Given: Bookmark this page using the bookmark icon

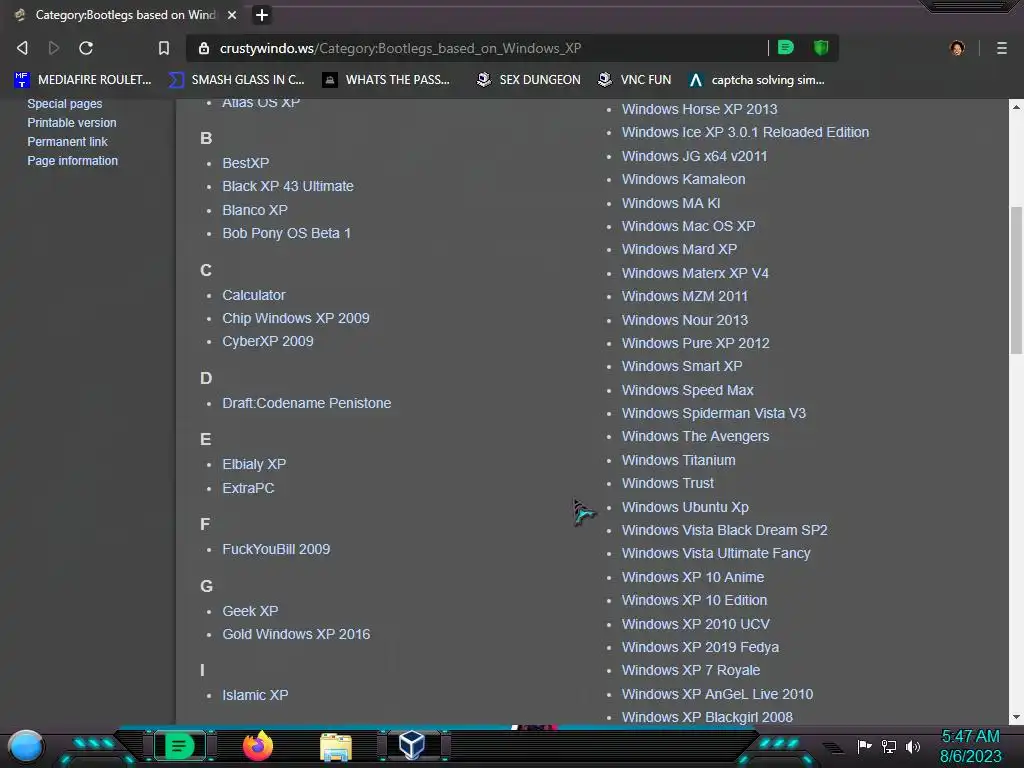Looking at the screenshot, I should [164, 48].
